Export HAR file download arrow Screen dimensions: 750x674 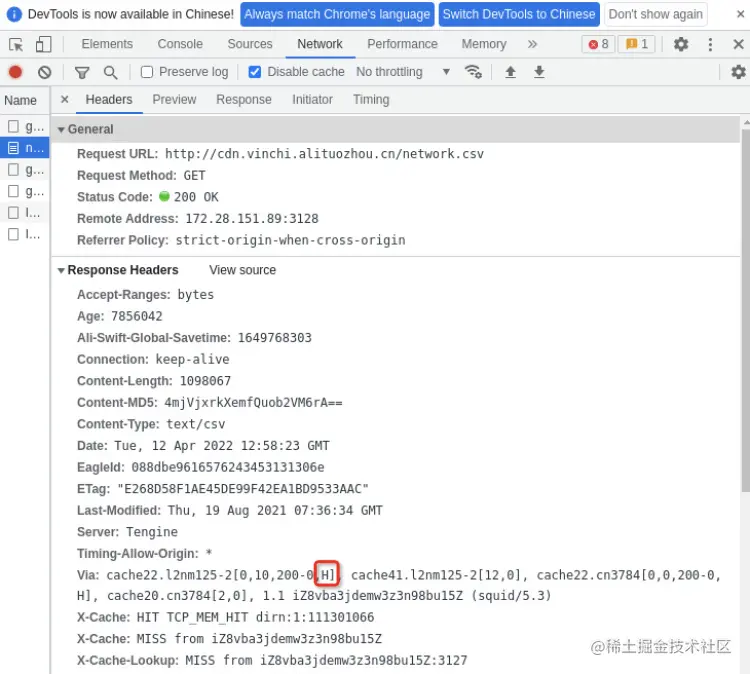point(539,72)
